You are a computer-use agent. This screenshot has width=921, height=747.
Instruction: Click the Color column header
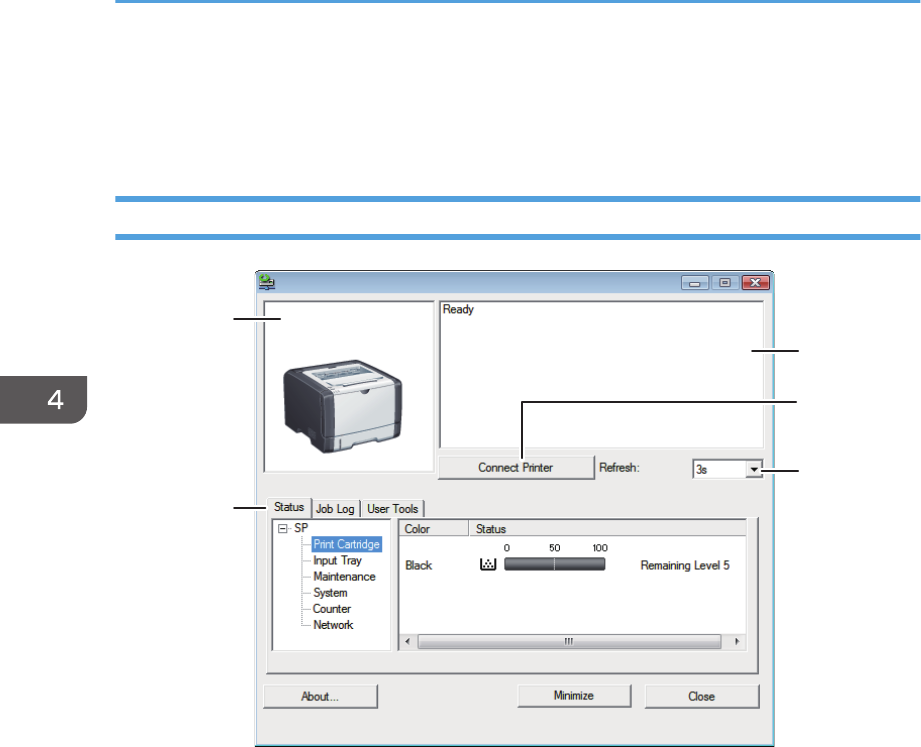[434, 529]
